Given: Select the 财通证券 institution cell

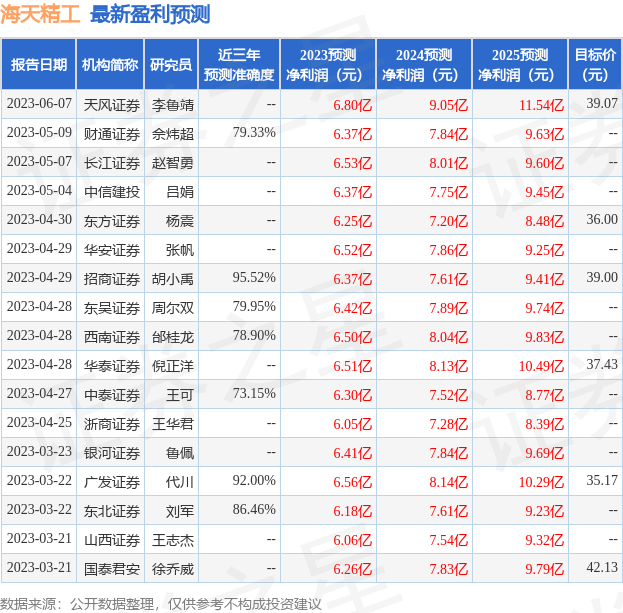Looking at the screenshot, I should (x=112, y=134).
